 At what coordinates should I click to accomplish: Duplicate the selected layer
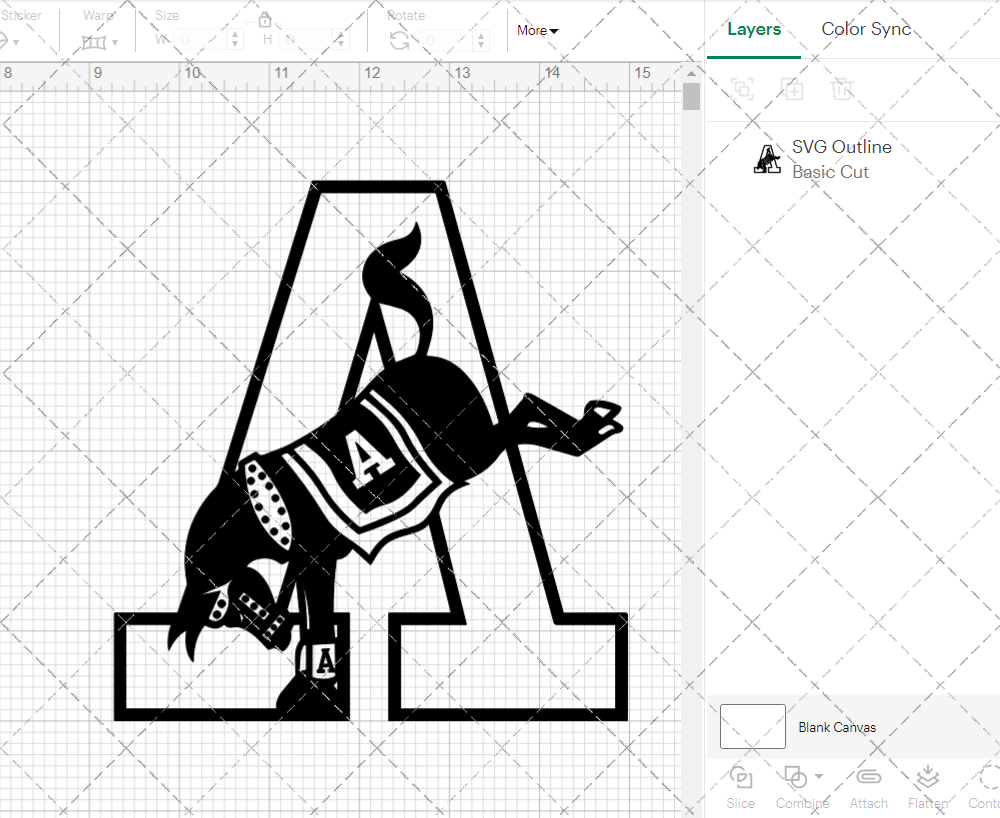coord(793,89)
